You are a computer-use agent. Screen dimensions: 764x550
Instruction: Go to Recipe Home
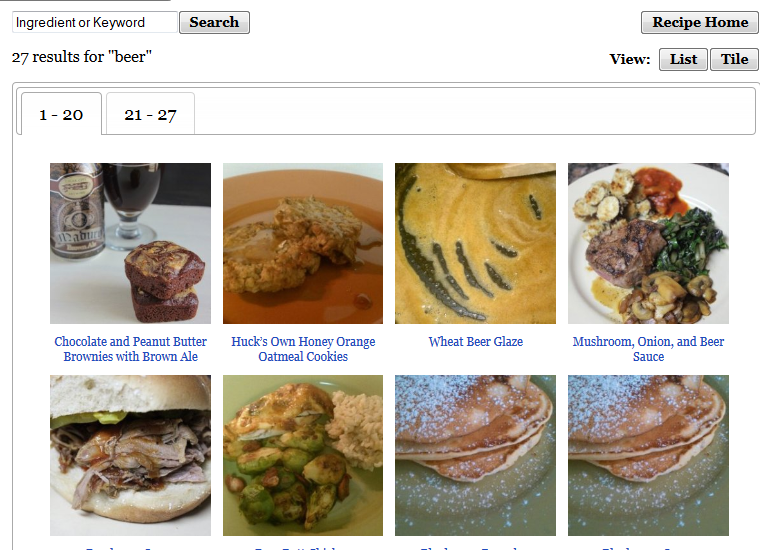[x=700, y=22]
